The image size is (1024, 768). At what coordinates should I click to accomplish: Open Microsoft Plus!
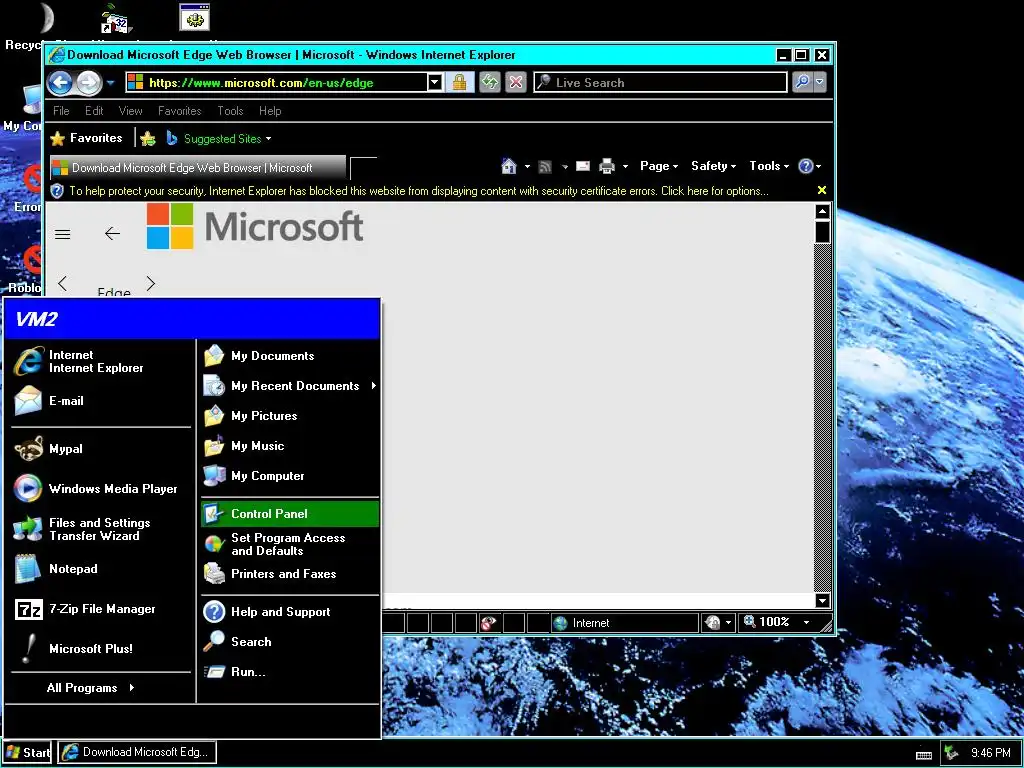click(101, 648)
